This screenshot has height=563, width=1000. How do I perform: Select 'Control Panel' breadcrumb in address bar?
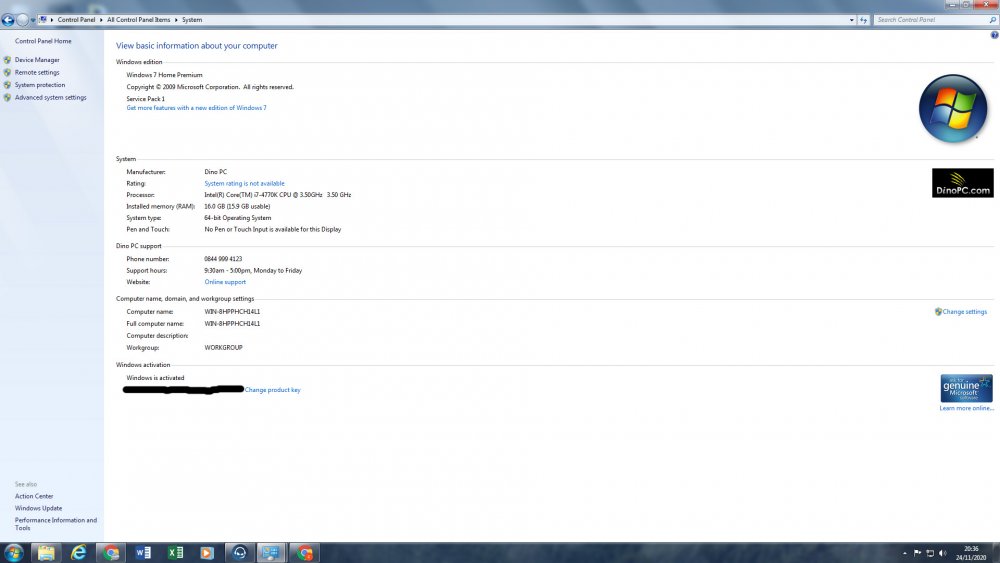pyautogui.click(x=78, y=20)
